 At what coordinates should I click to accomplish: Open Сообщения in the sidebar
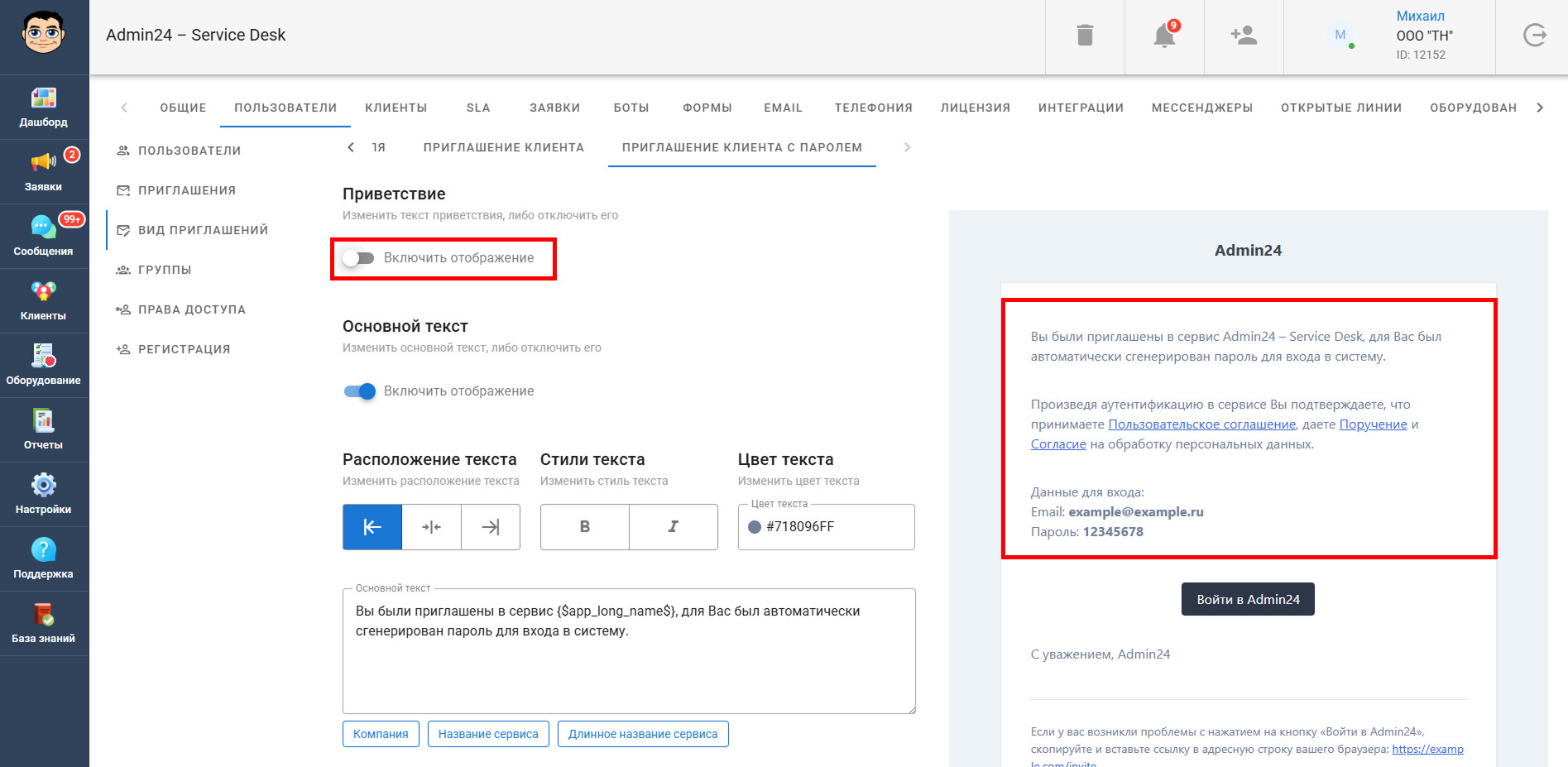44,237
